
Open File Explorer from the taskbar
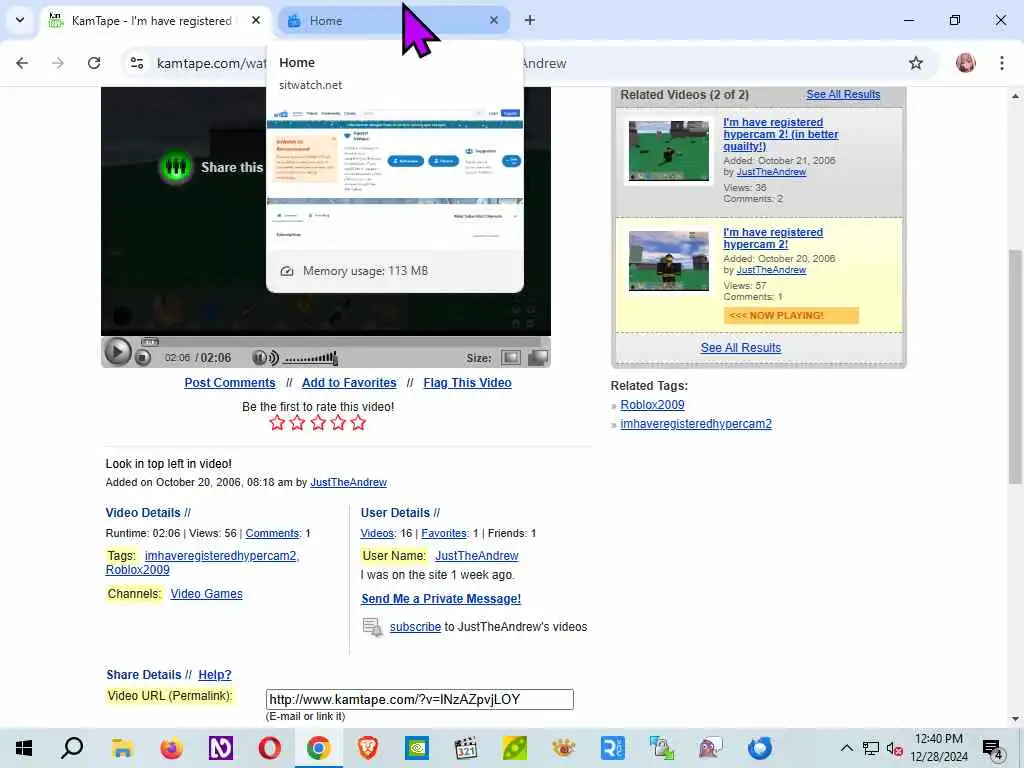pos(122,748)
